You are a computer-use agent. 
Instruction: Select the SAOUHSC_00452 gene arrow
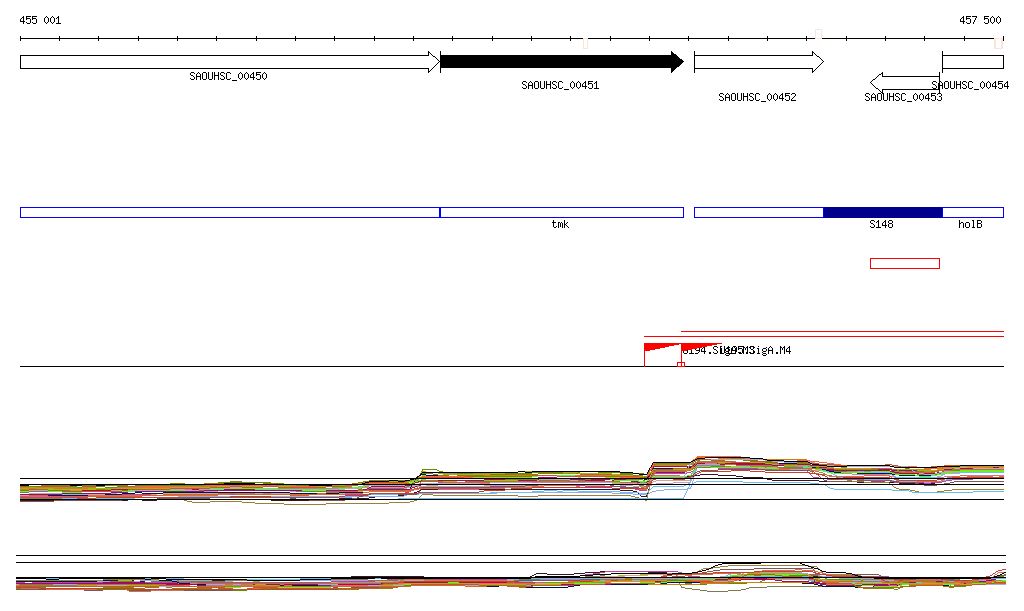[757, 62]
